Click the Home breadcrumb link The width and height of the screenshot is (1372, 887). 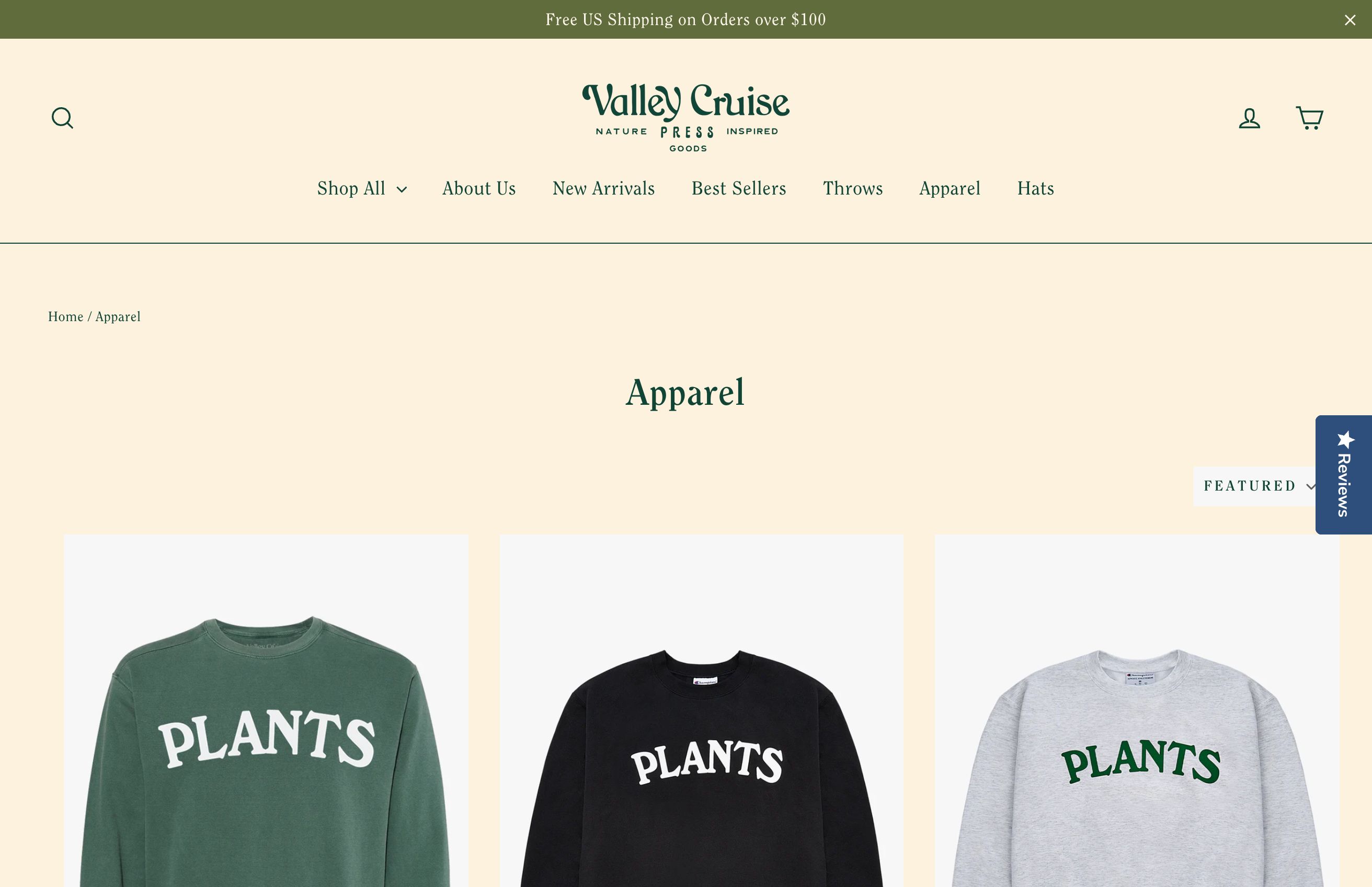tap(66, 317)
